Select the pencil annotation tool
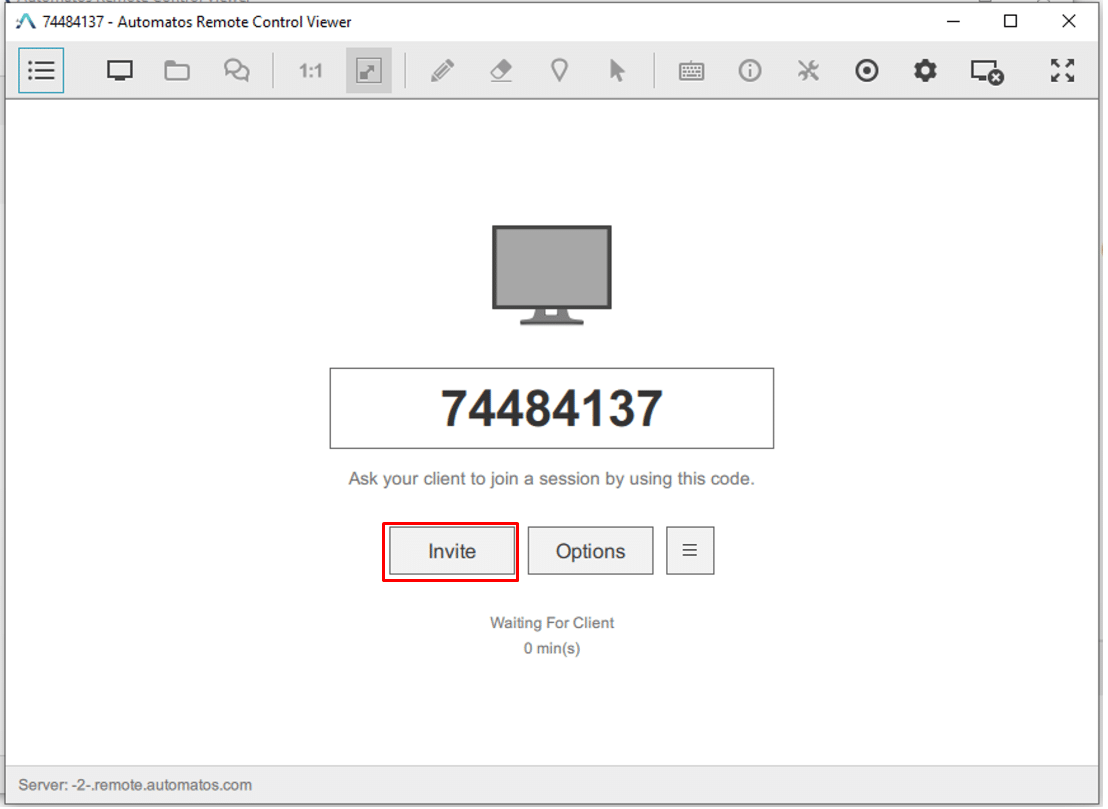 (442, 70)
